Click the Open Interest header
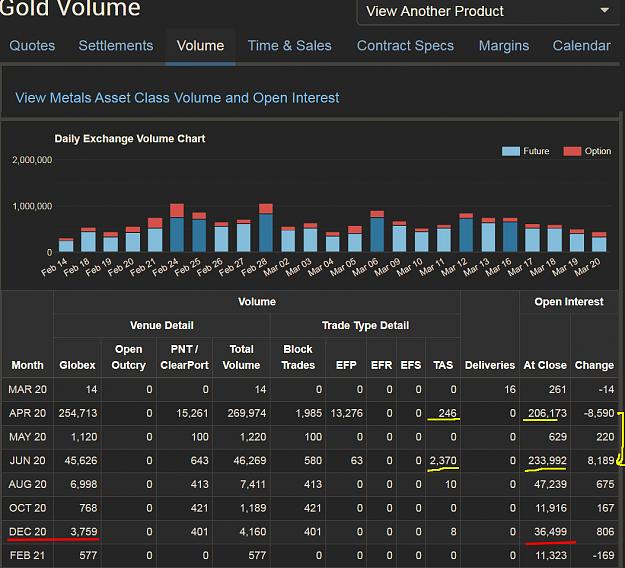Viewport: 625px width, 568px height. pyautogui.click(x=569, y=302)
